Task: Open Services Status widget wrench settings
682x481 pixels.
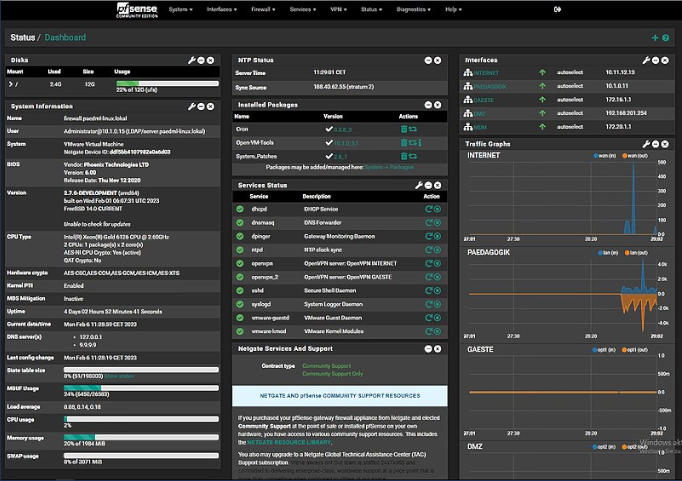Action: (418, 185)
